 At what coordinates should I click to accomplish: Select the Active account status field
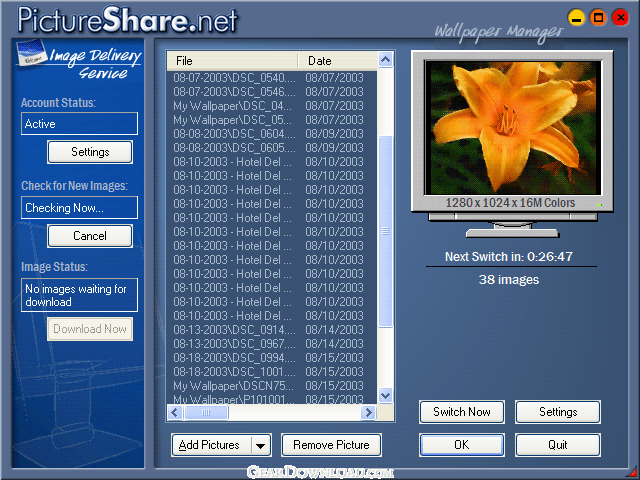79,124
